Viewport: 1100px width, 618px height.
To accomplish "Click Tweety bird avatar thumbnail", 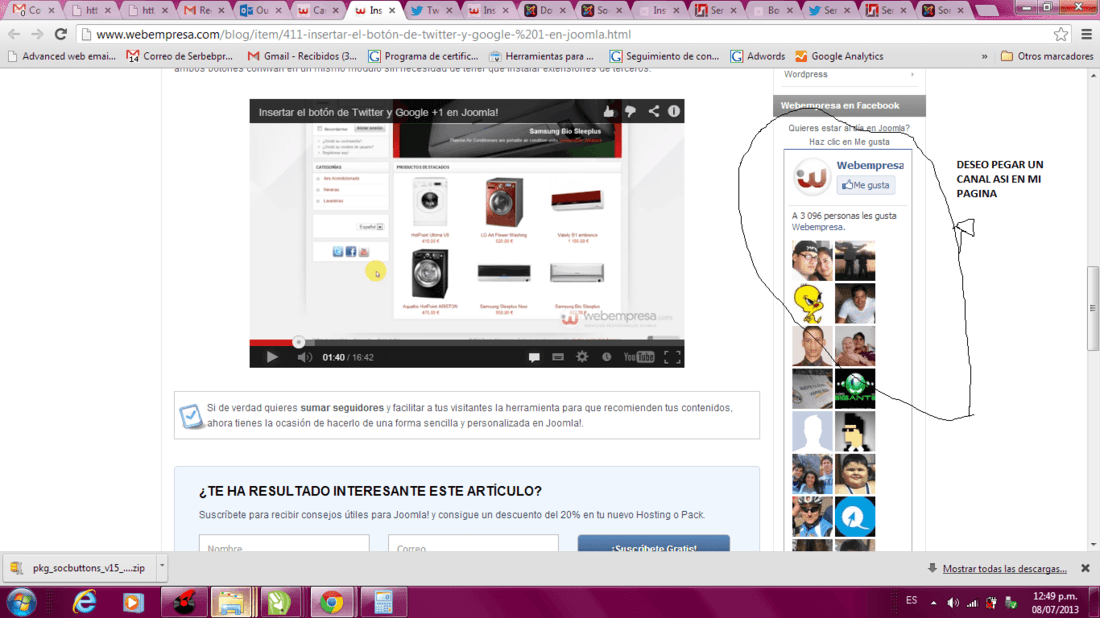I will point(812,303).
